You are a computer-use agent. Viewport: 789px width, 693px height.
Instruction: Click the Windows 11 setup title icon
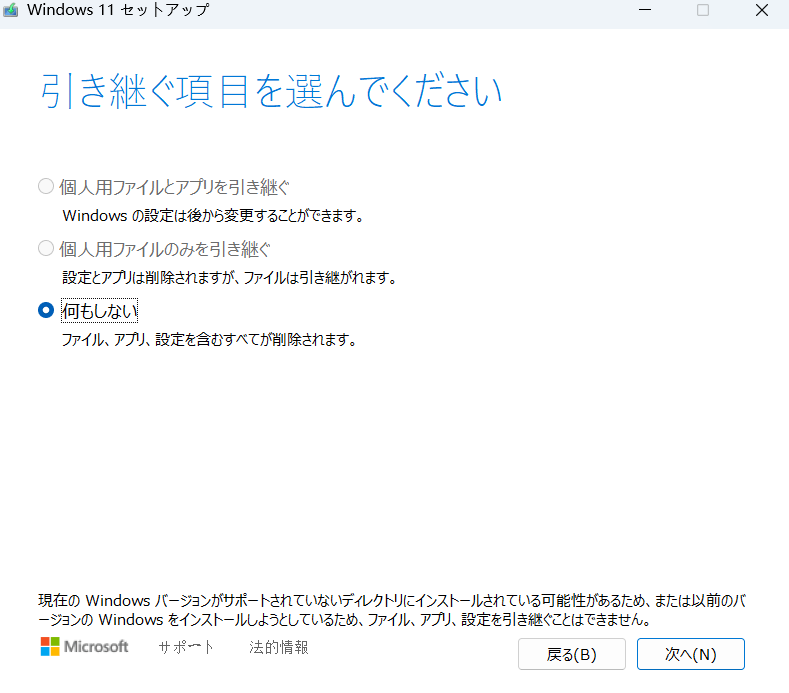pyautogui.click(x=11, y=10)
